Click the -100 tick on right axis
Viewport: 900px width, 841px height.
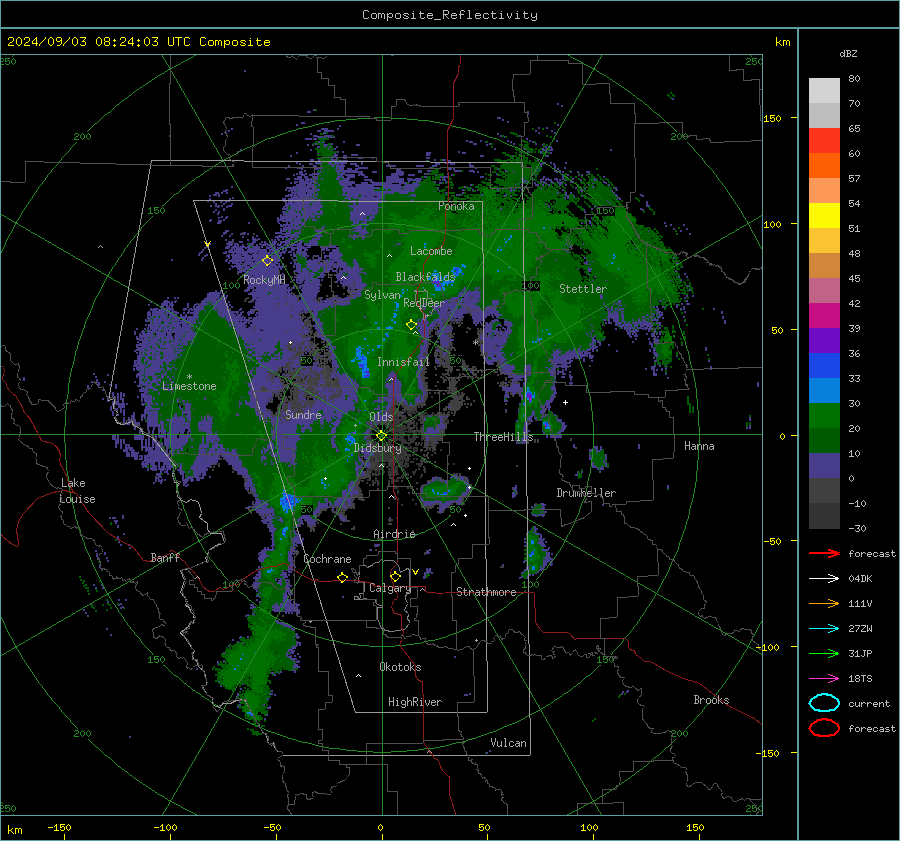pyautogui.click(x=769, y=647)
